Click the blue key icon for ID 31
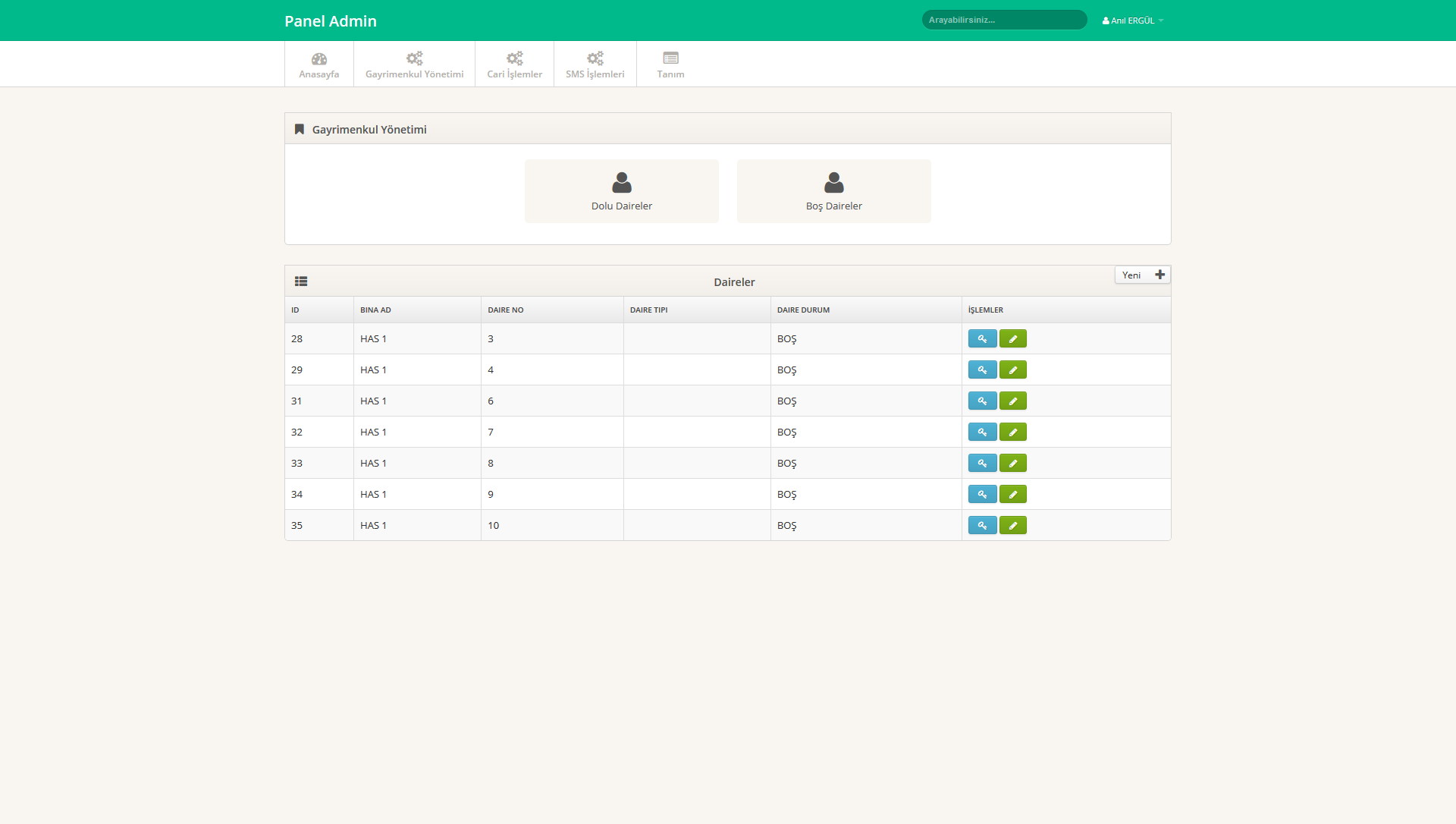The width and height of the screenshot is (1456, 824). coord(982,401)
